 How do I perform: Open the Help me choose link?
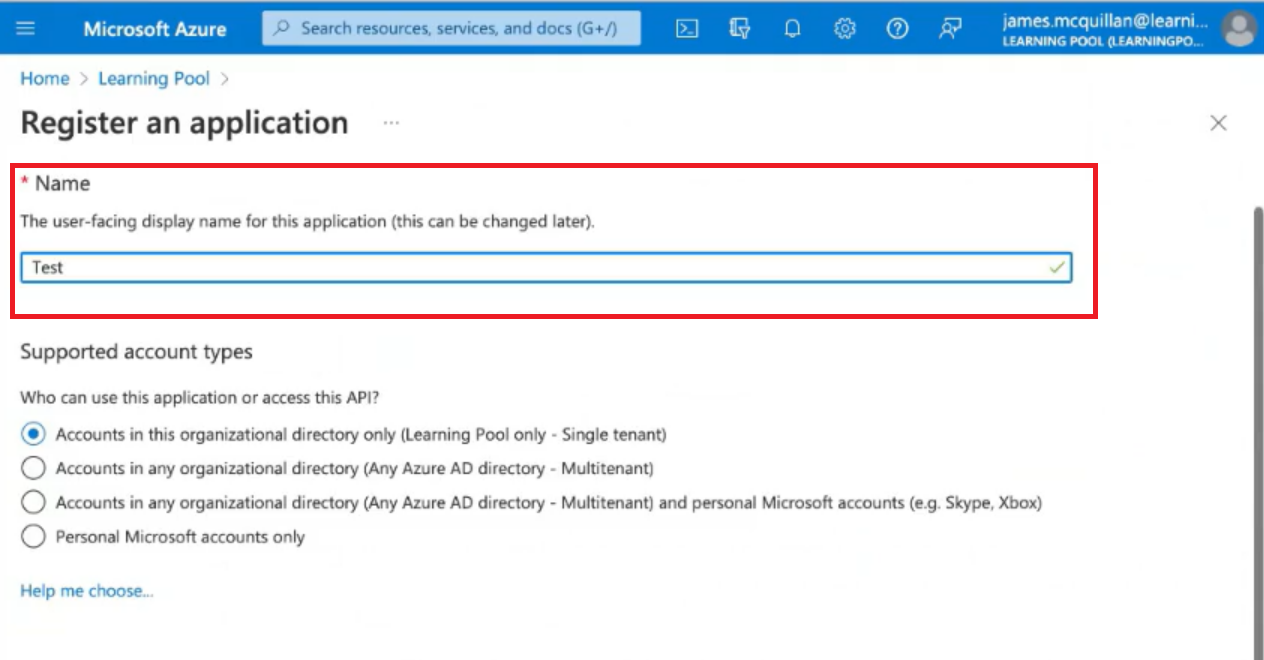pyautogui.click(x=87, y=591)
